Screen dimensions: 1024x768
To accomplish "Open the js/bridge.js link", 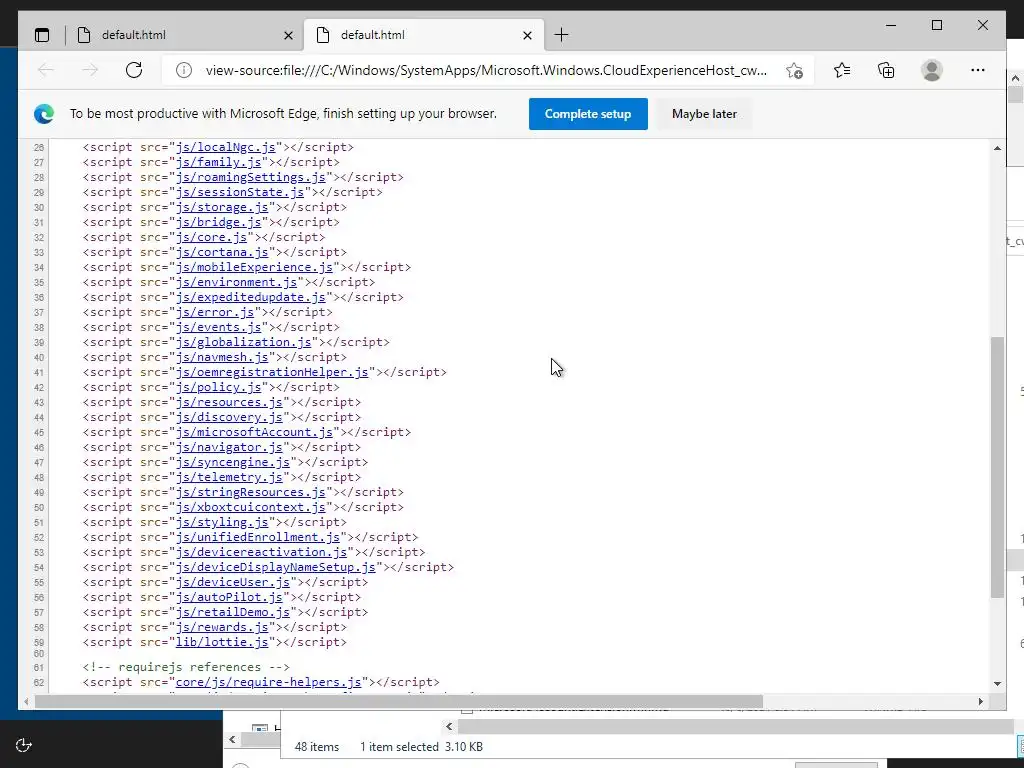I will (x=218, y=222).
